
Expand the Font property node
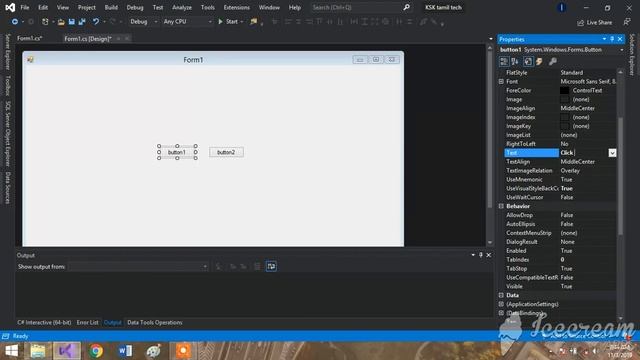[x=501, y=82]
